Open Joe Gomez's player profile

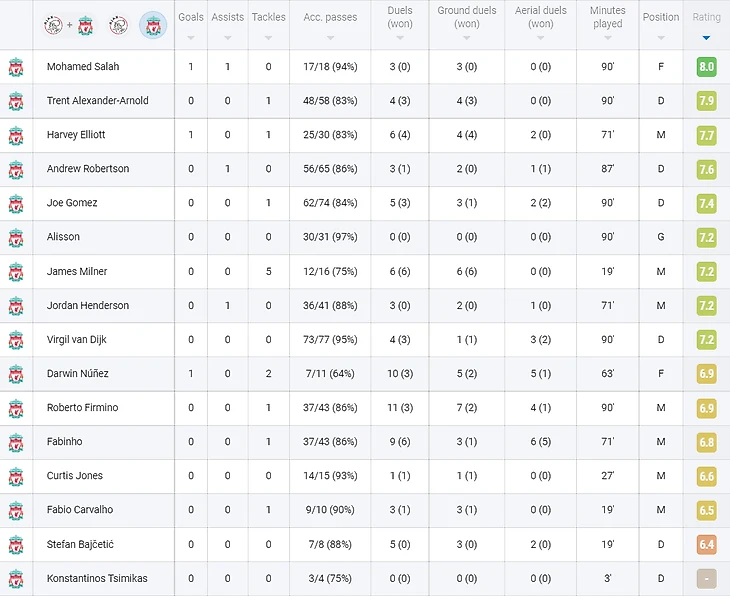(72, 203)
